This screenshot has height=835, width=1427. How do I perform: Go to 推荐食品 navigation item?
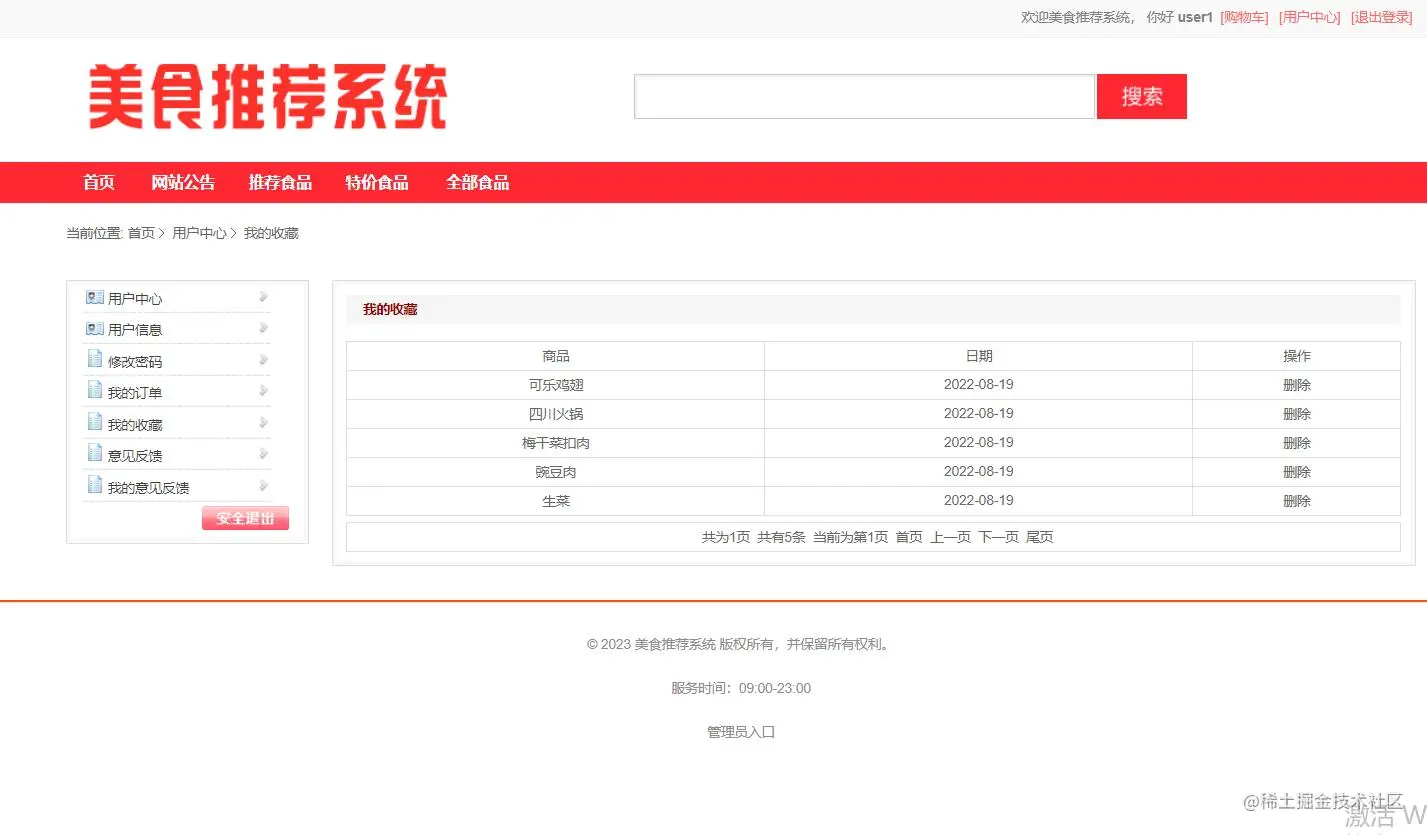point(280,182)
